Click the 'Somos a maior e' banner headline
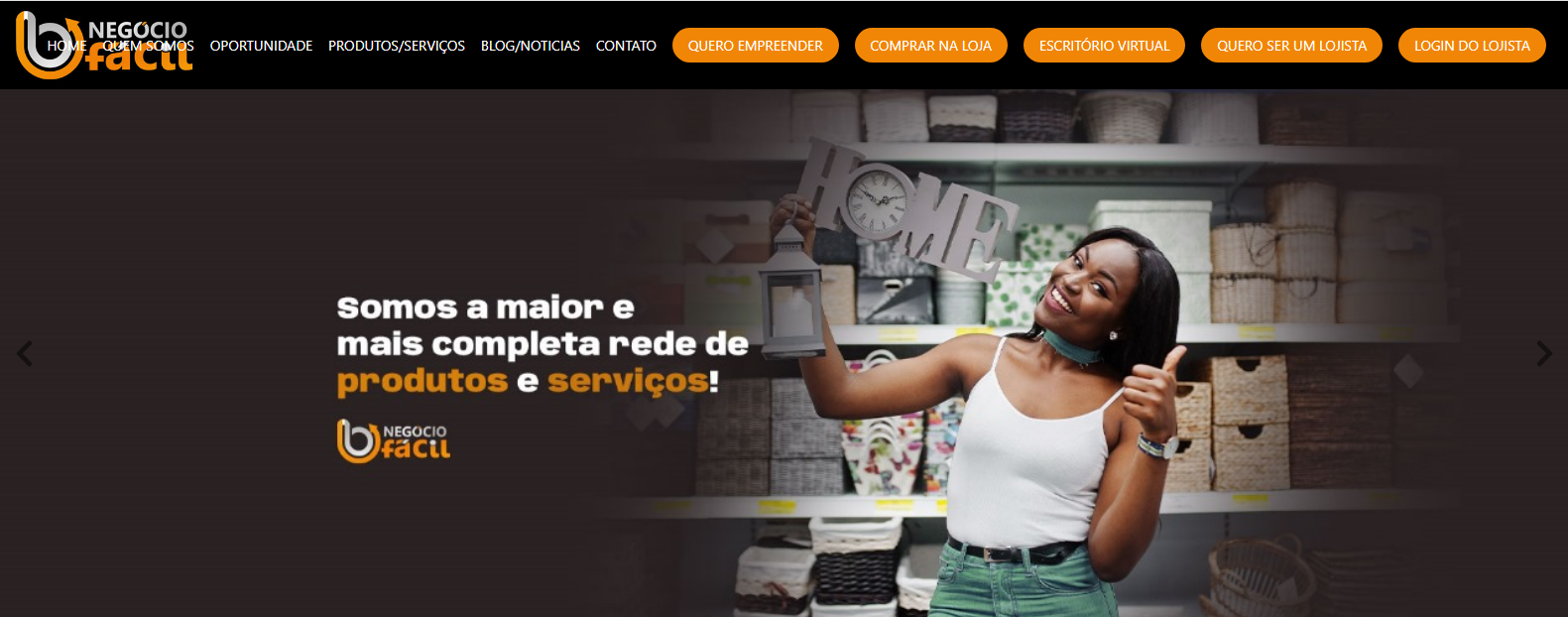The height and width of the screenshot is (617, 1568). 485,308
